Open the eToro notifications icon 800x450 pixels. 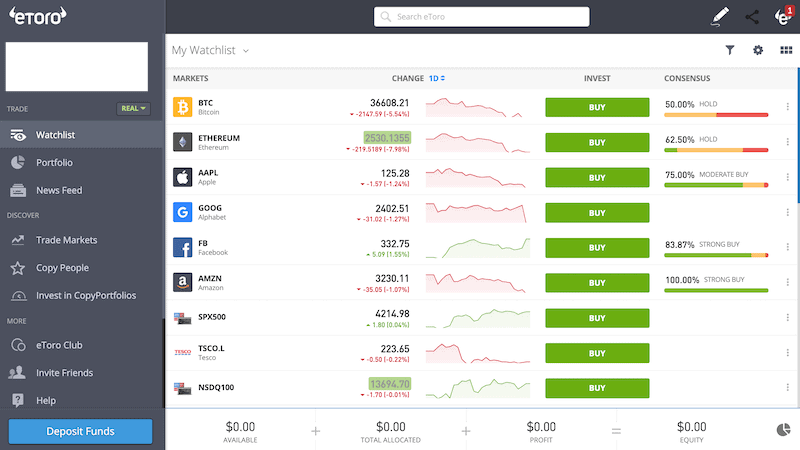coord(783,16)
